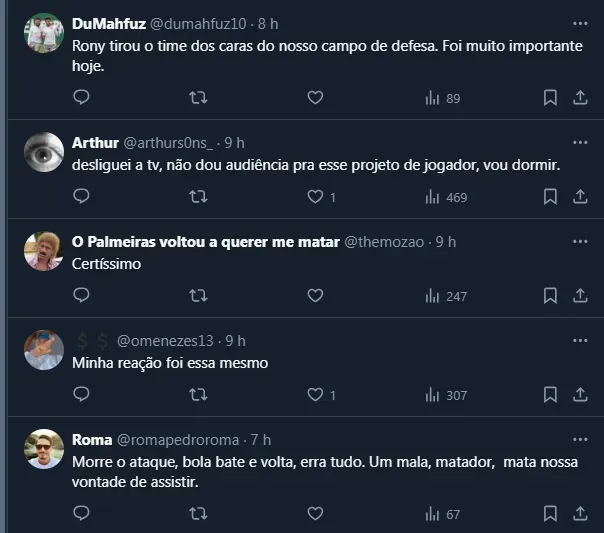Screen dimensions: 604x533
Task: Like Arthur's tweet about turning off the TV
Action: click(x=315, y=197)
